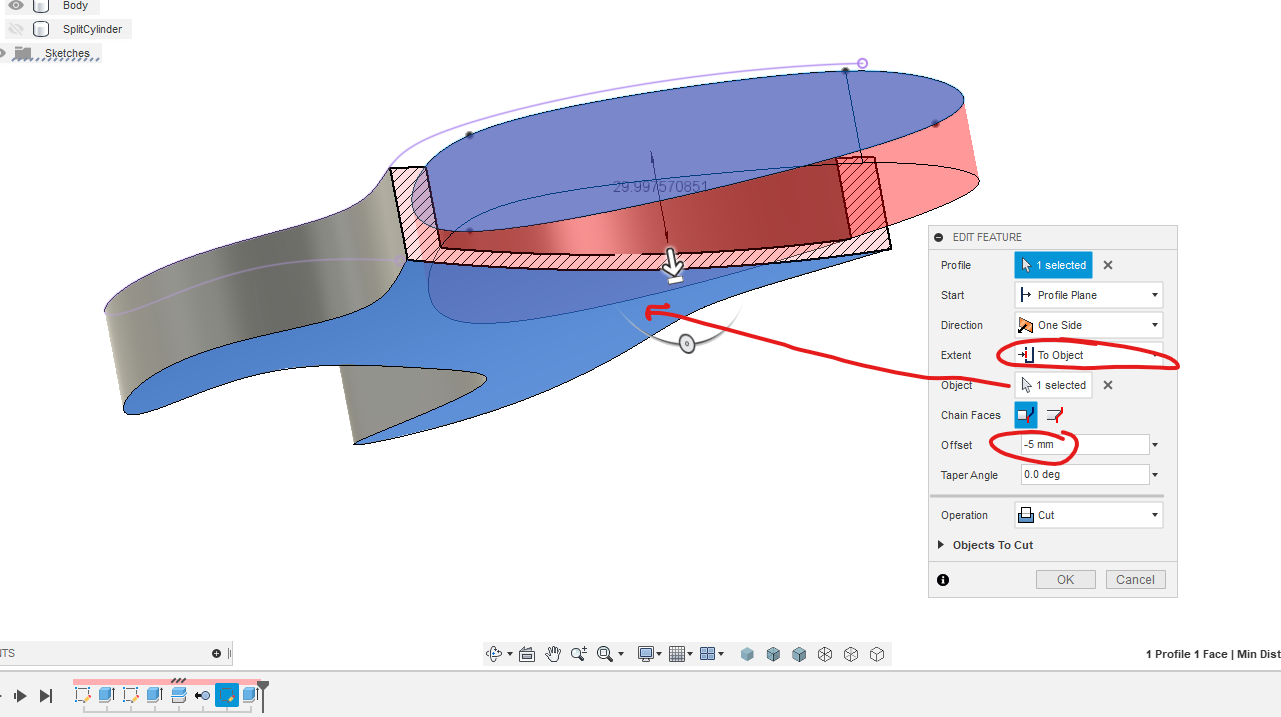Open the Offset field dropdown arrow

pyautogui.click(x=1156, y=445)
